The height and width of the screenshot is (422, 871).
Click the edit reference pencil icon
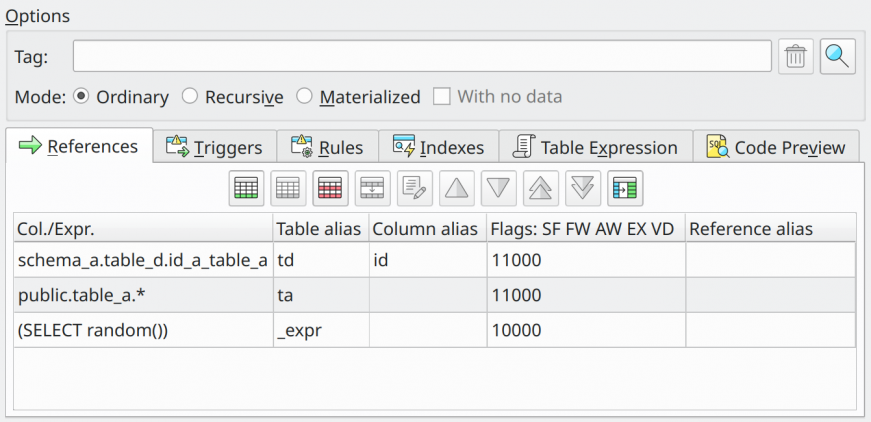click(415, 188)
